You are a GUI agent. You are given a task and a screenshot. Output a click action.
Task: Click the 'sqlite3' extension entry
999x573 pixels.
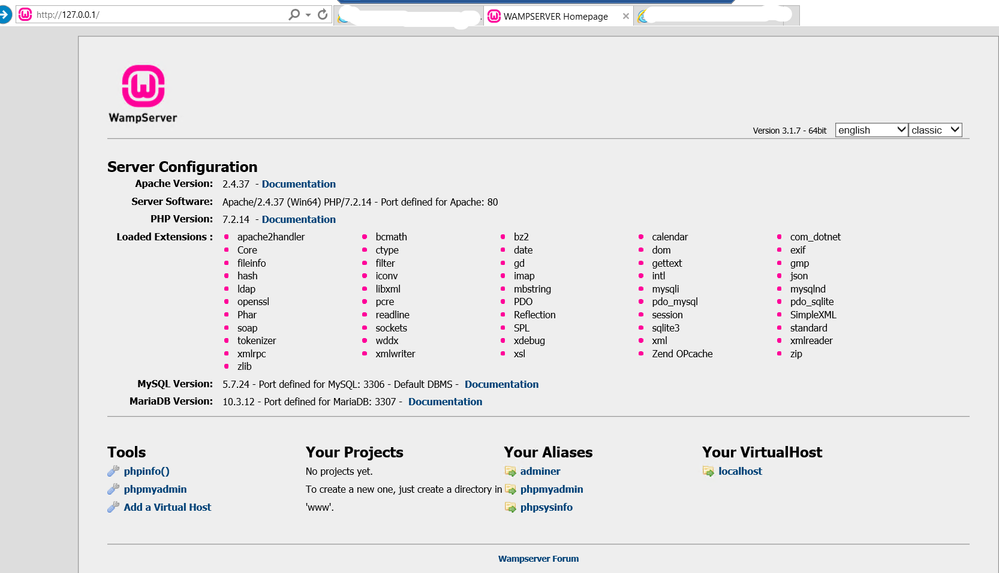point(666,328)
